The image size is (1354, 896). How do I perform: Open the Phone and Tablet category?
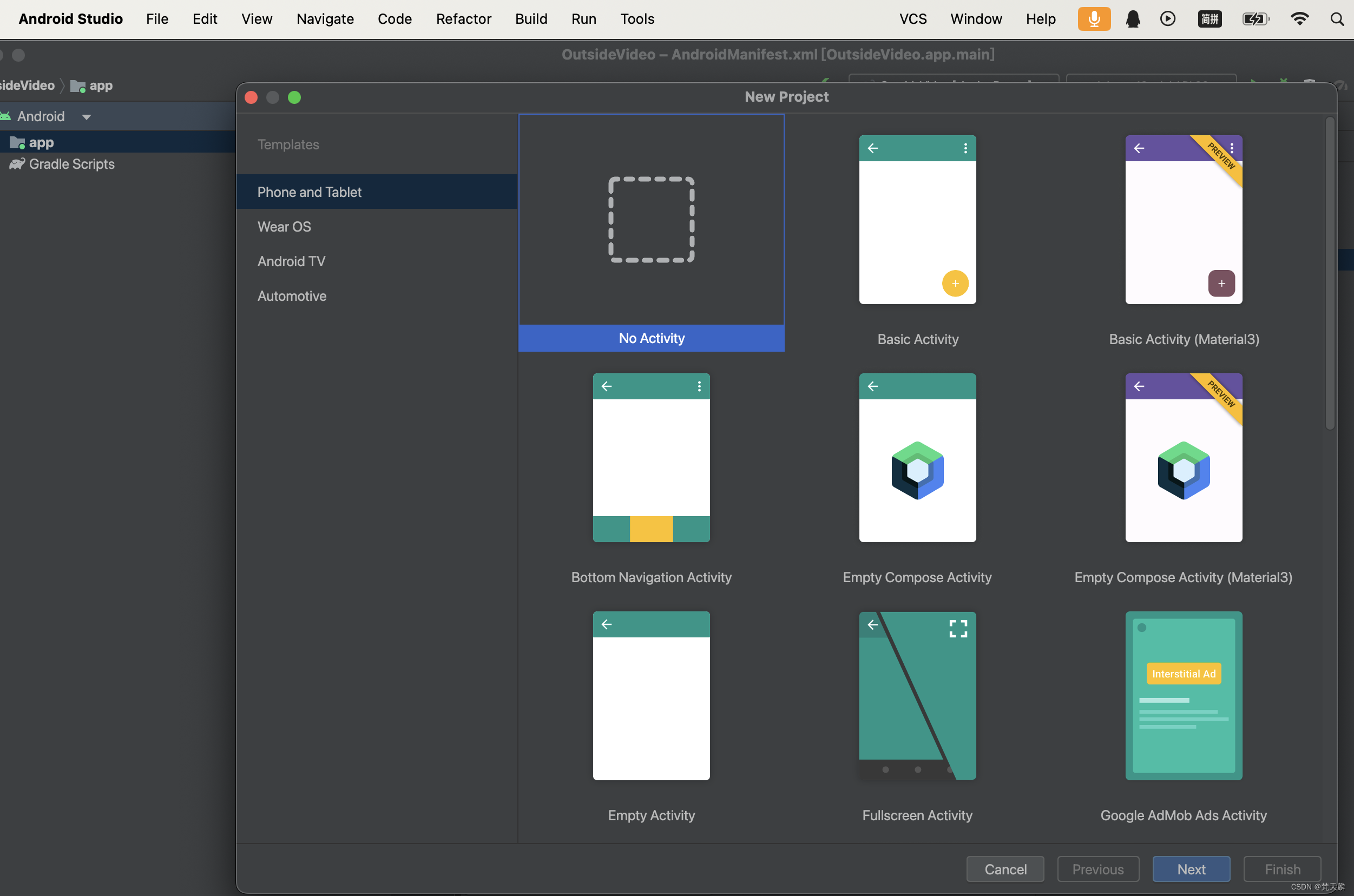coord(309,190)
